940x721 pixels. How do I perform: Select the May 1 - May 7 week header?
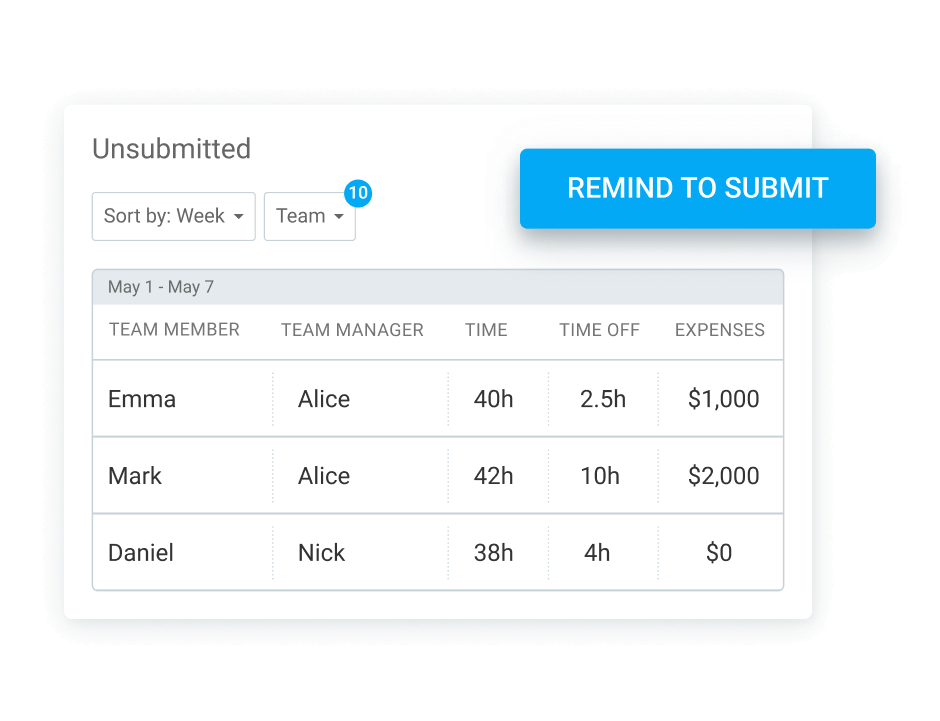tap(161, 287)
